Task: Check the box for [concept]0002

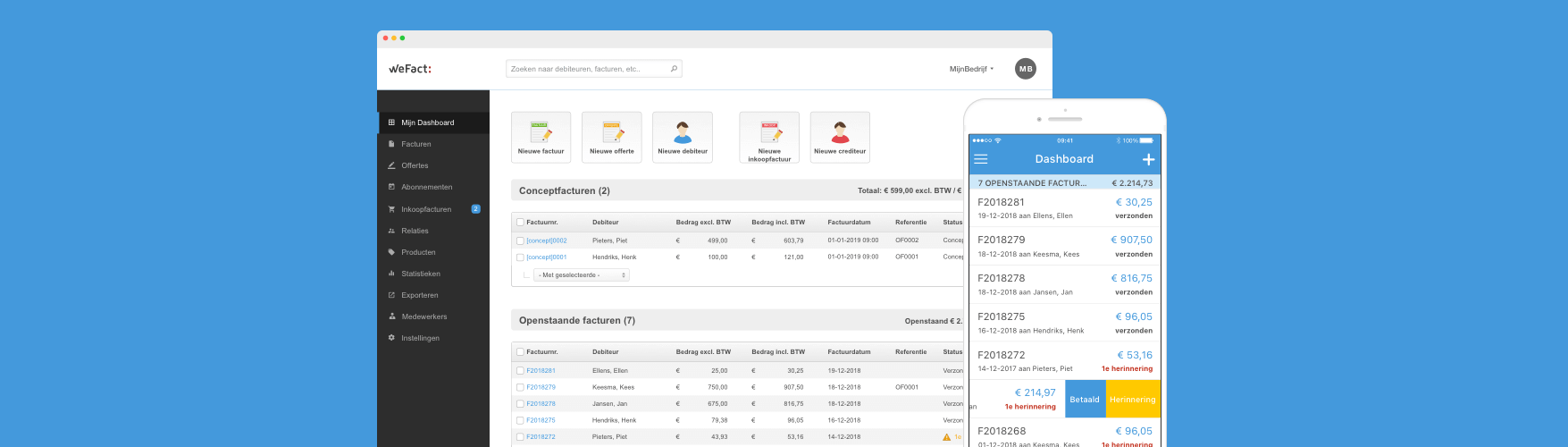Action: (x=520, y=240)
